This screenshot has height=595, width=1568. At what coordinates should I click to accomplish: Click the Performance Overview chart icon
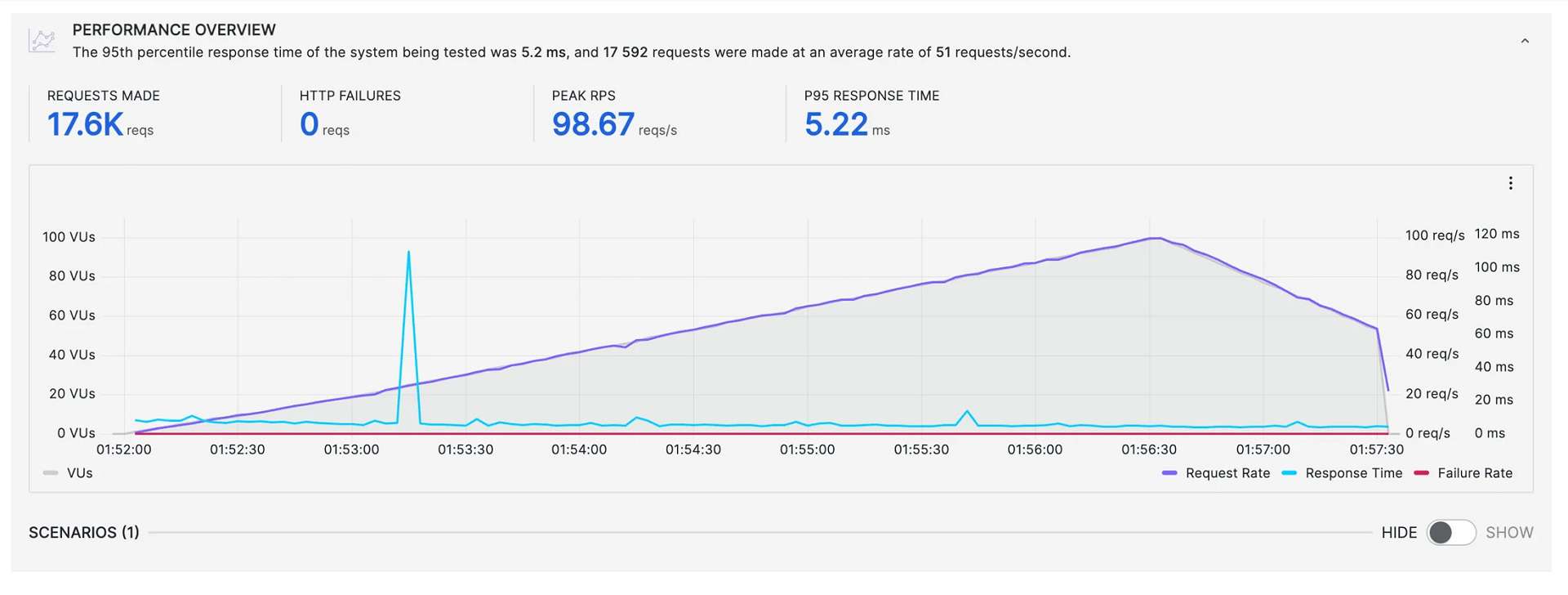coord(42,40)
